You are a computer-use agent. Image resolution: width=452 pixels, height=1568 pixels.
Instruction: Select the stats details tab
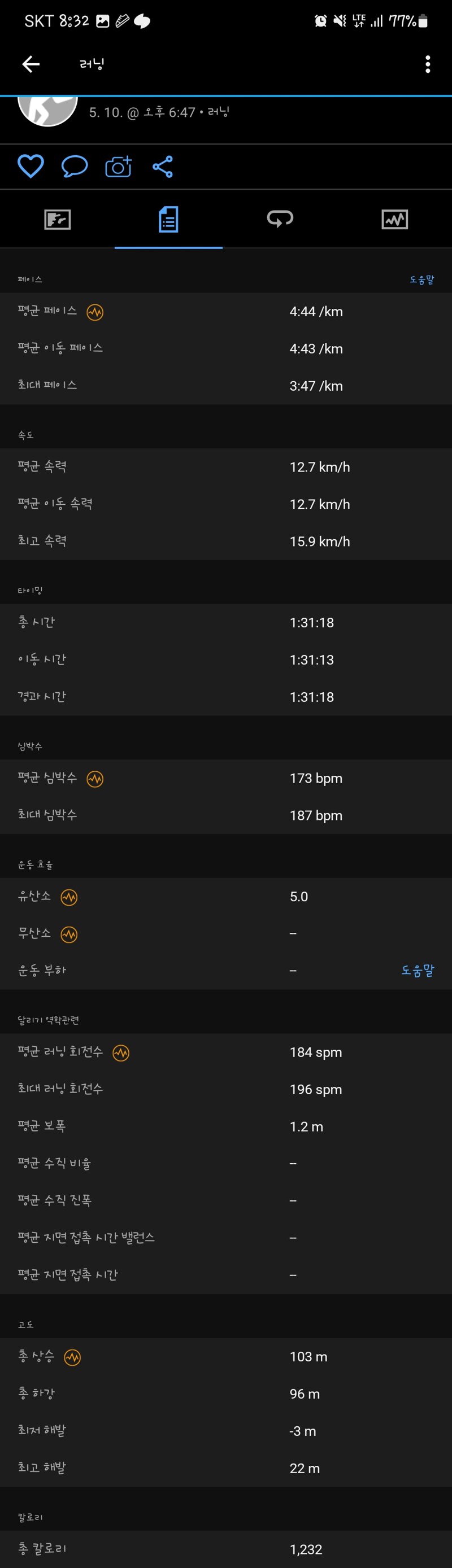(168, 219)
